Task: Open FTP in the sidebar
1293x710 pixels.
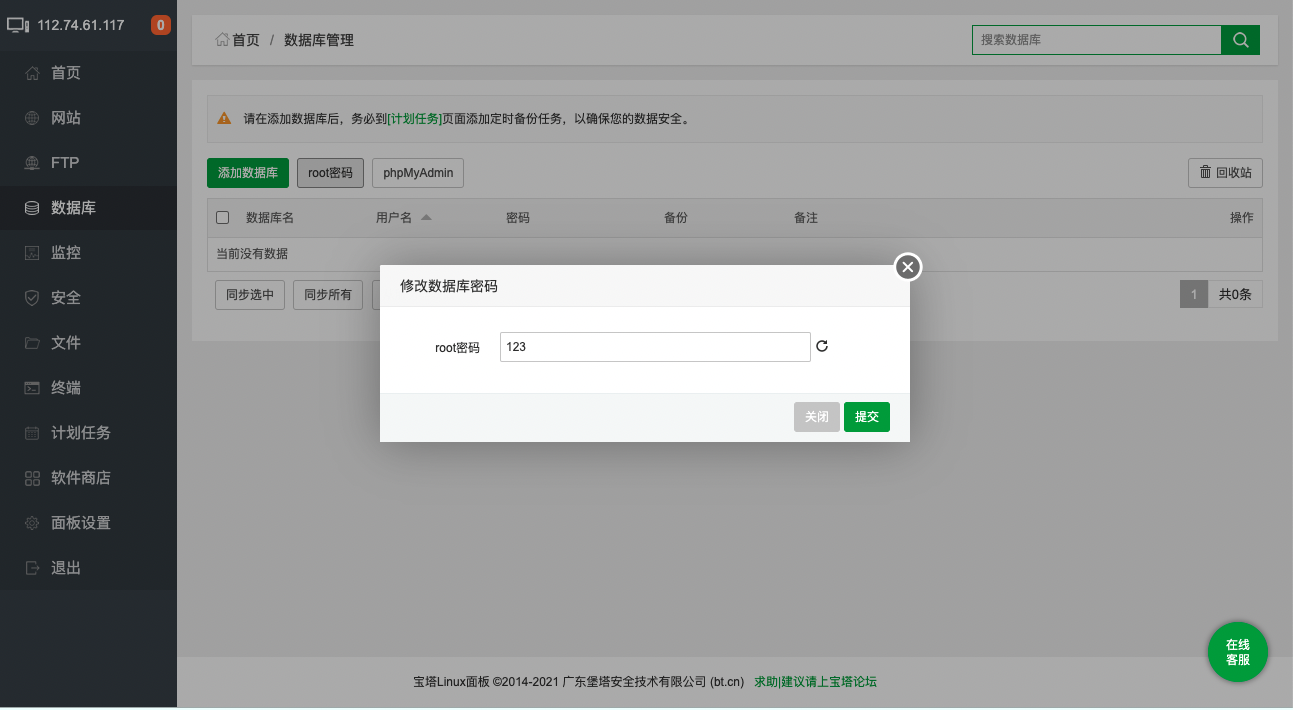Action: (88, 163)
